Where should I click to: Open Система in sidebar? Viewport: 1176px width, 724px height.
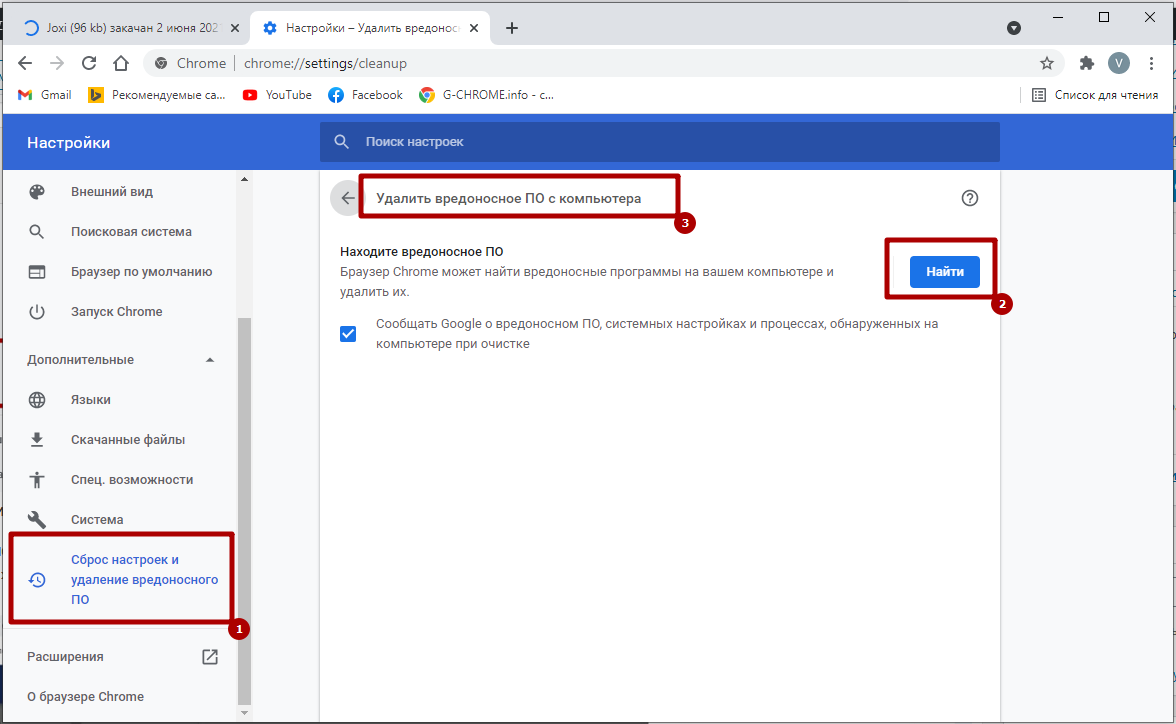click(97, 519)
